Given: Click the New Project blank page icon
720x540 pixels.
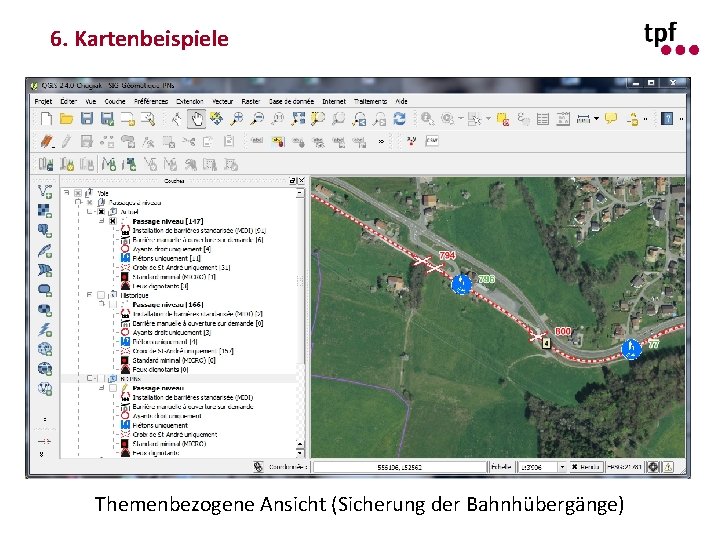Looking at the screenshot, I should tap(46, 119).
